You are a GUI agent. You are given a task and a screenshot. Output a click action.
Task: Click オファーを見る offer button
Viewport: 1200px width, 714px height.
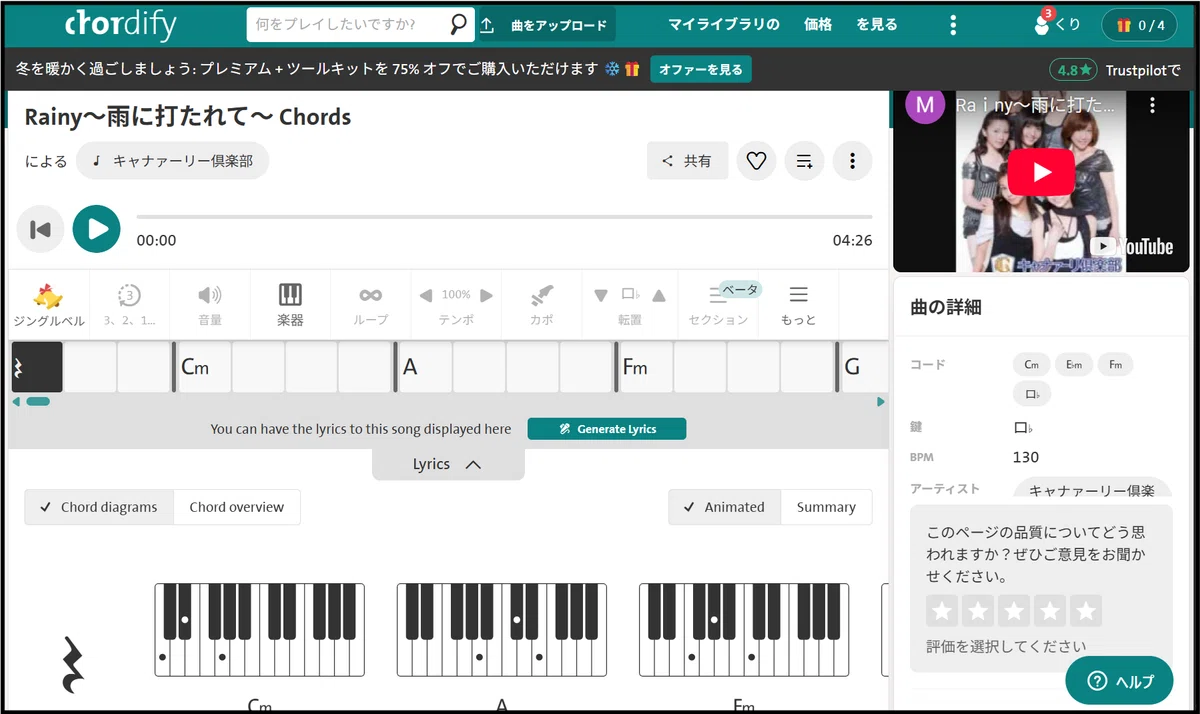click(x=701, y=69)
